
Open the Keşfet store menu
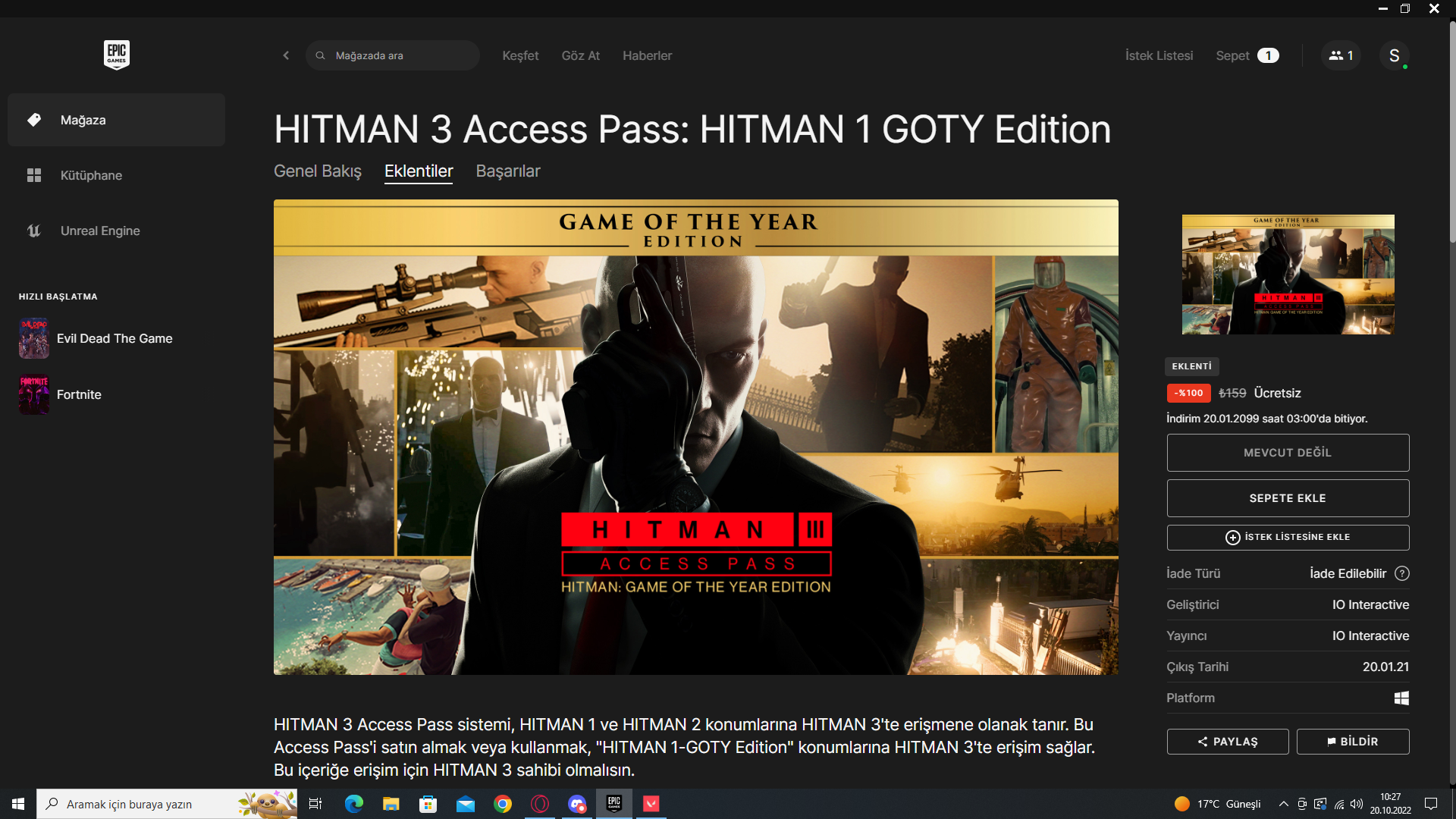pos(520,55)
